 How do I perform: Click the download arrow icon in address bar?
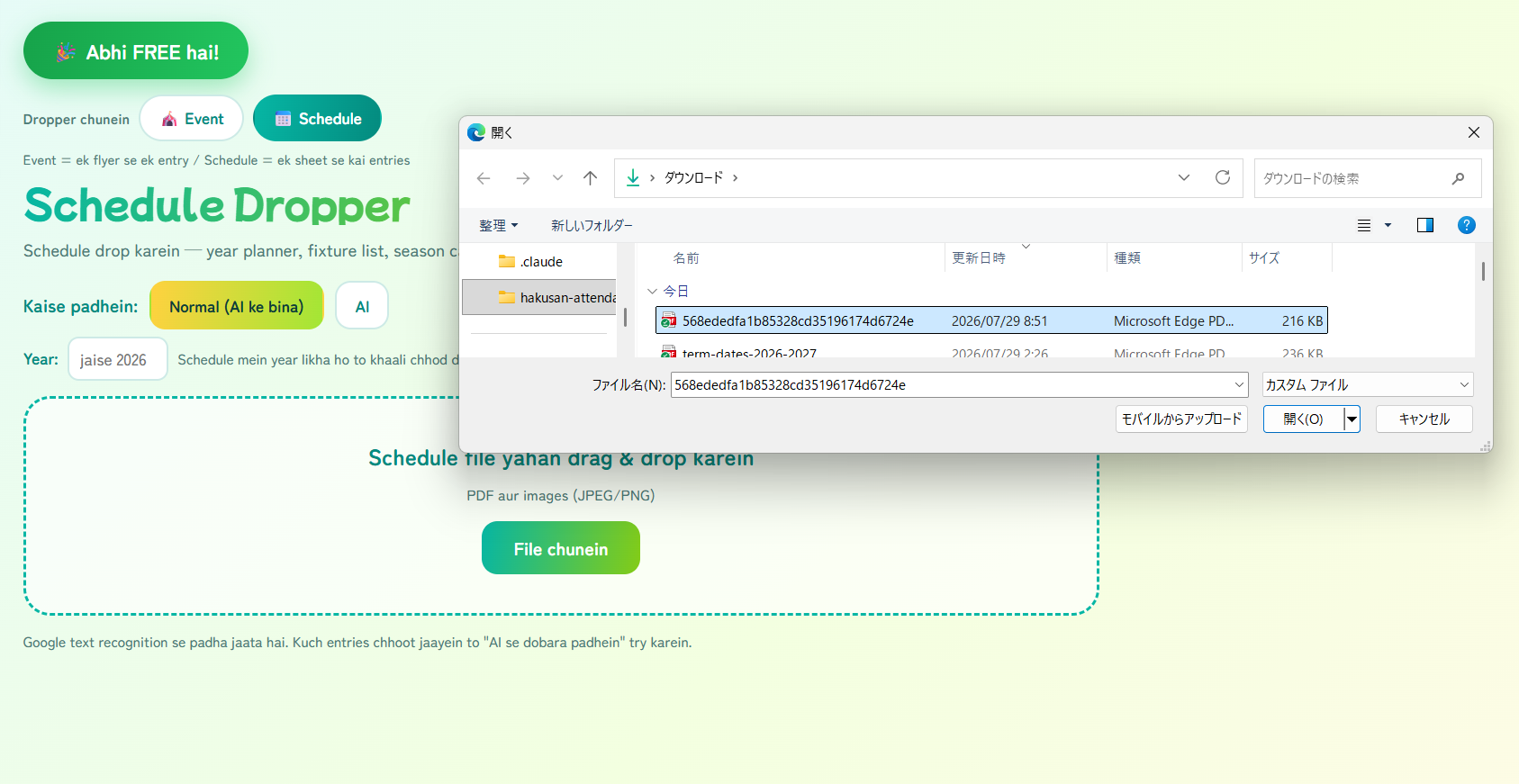[633, 177]
